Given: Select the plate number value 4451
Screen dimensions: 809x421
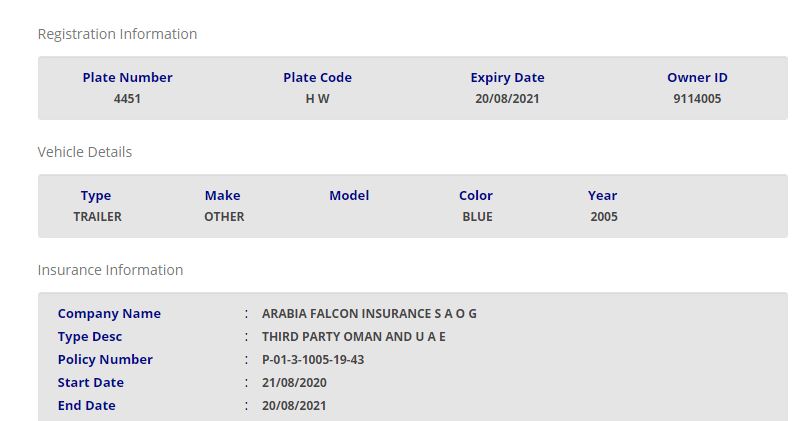Looking at the screenshot, I should (127, 99).
